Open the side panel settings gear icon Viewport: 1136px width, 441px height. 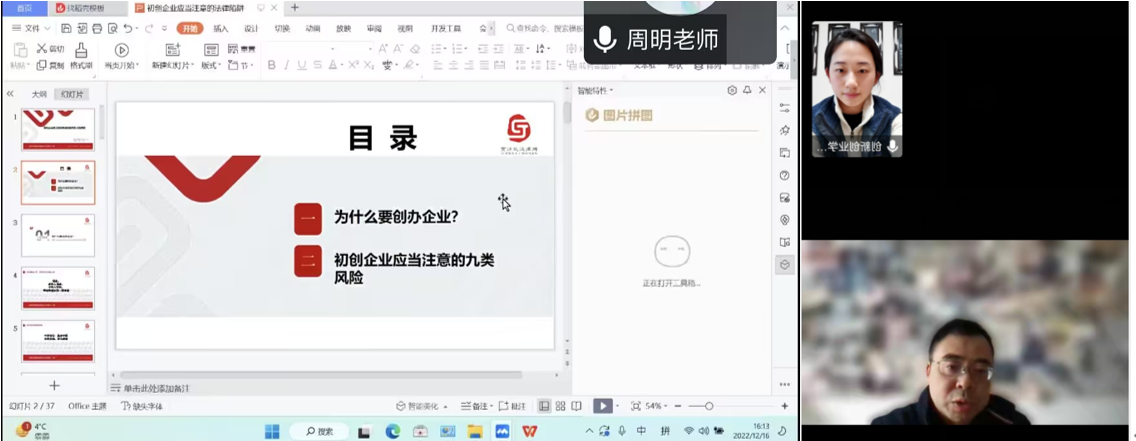pyautogui.click(x=732, y=90)
